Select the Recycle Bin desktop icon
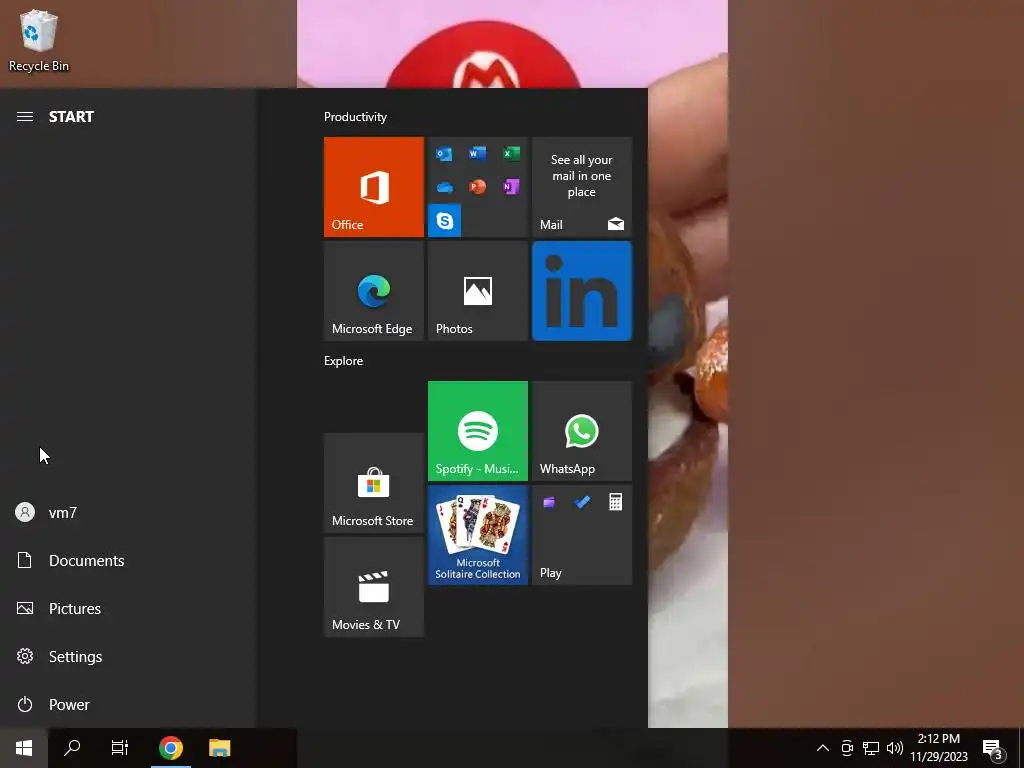The image size is (1024, 768). coord(39,40)
